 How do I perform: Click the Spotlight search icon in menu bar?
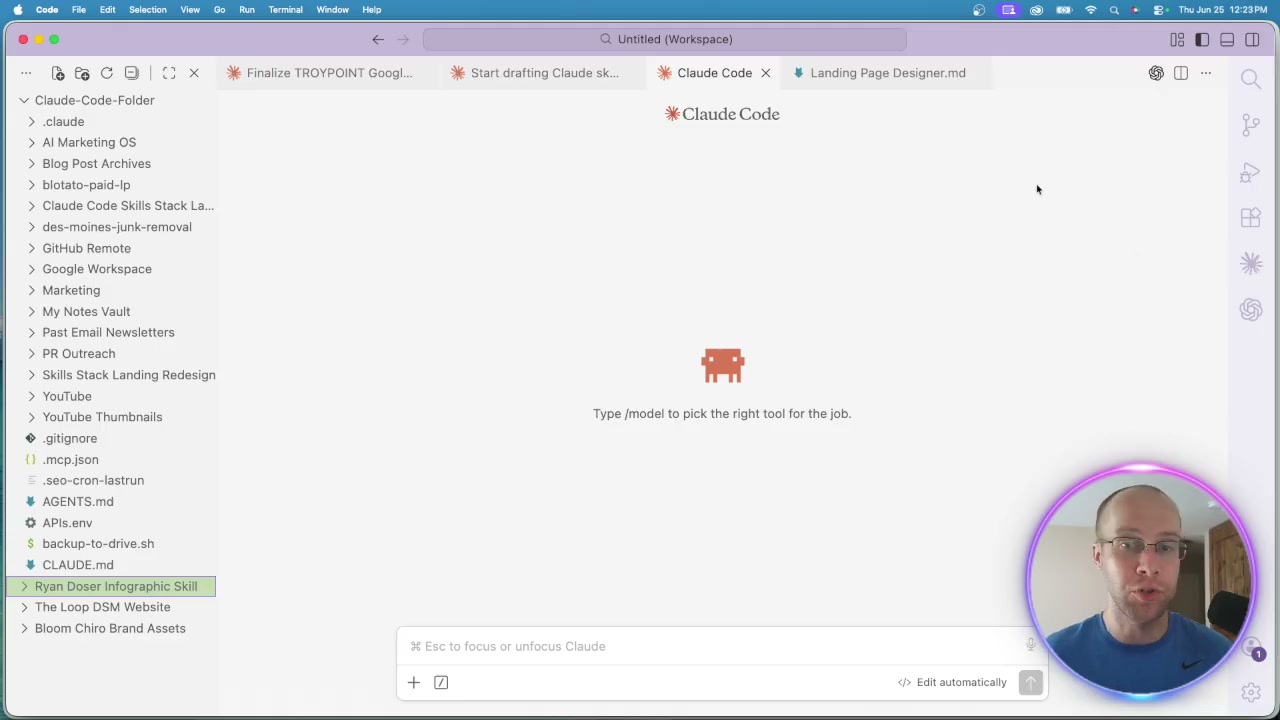[1114, 10]
